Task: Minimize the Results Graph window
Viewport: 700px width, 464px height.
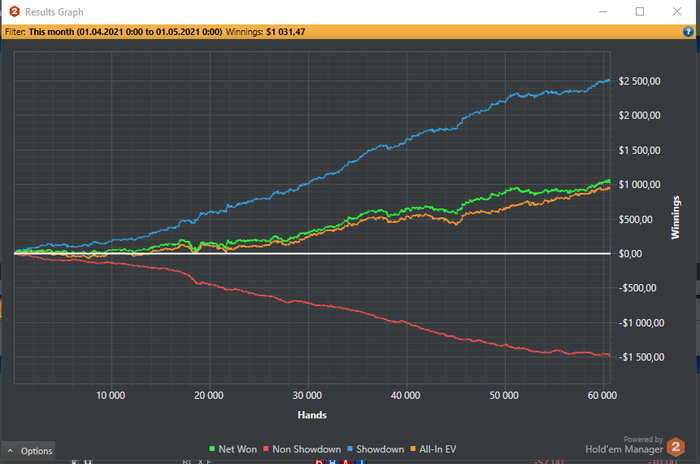Action: pyautogui.click(x=603, y=12)
